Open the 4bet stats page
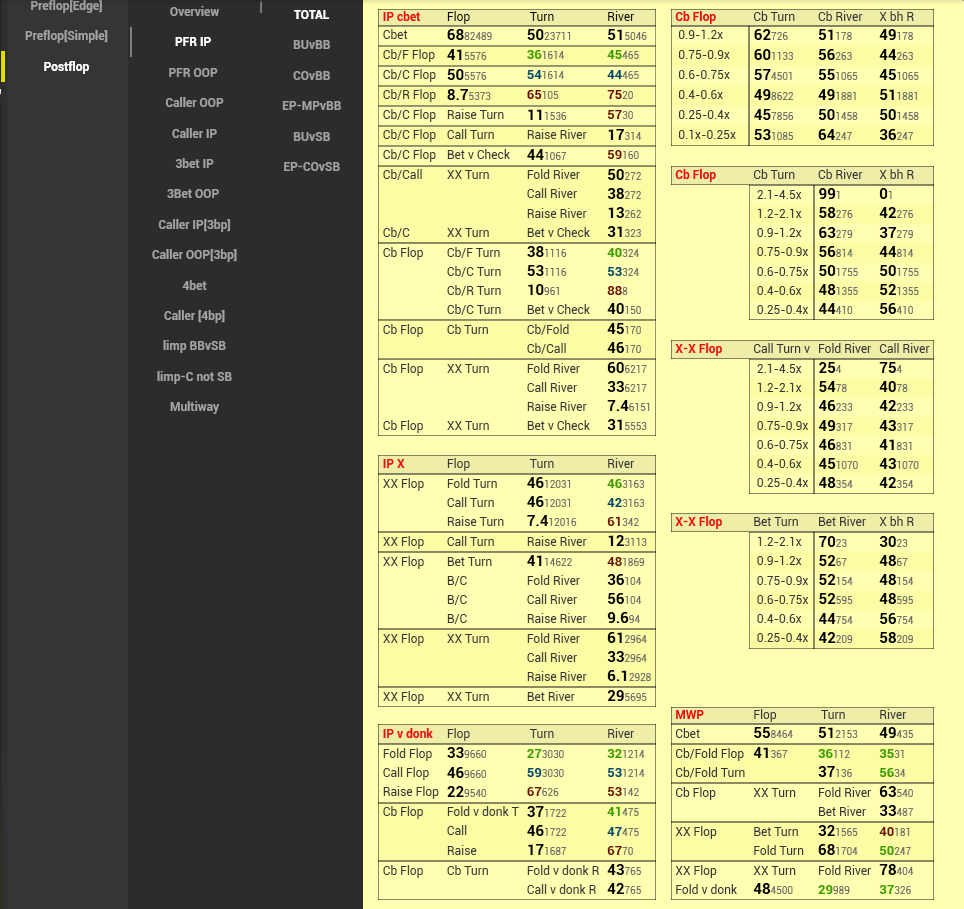This screenshot has height=909, width=964. point(194,285)
